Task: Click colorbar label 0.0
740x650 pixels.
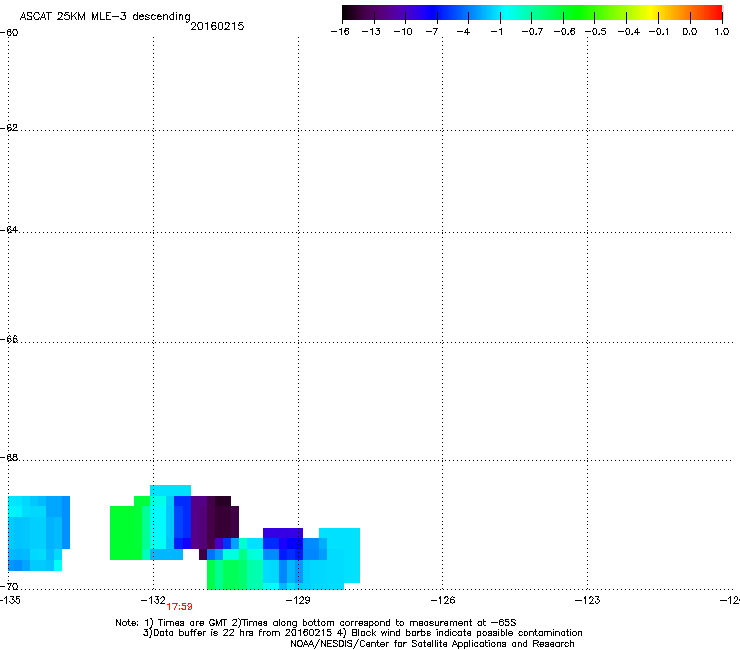Action: coord(690,32)
